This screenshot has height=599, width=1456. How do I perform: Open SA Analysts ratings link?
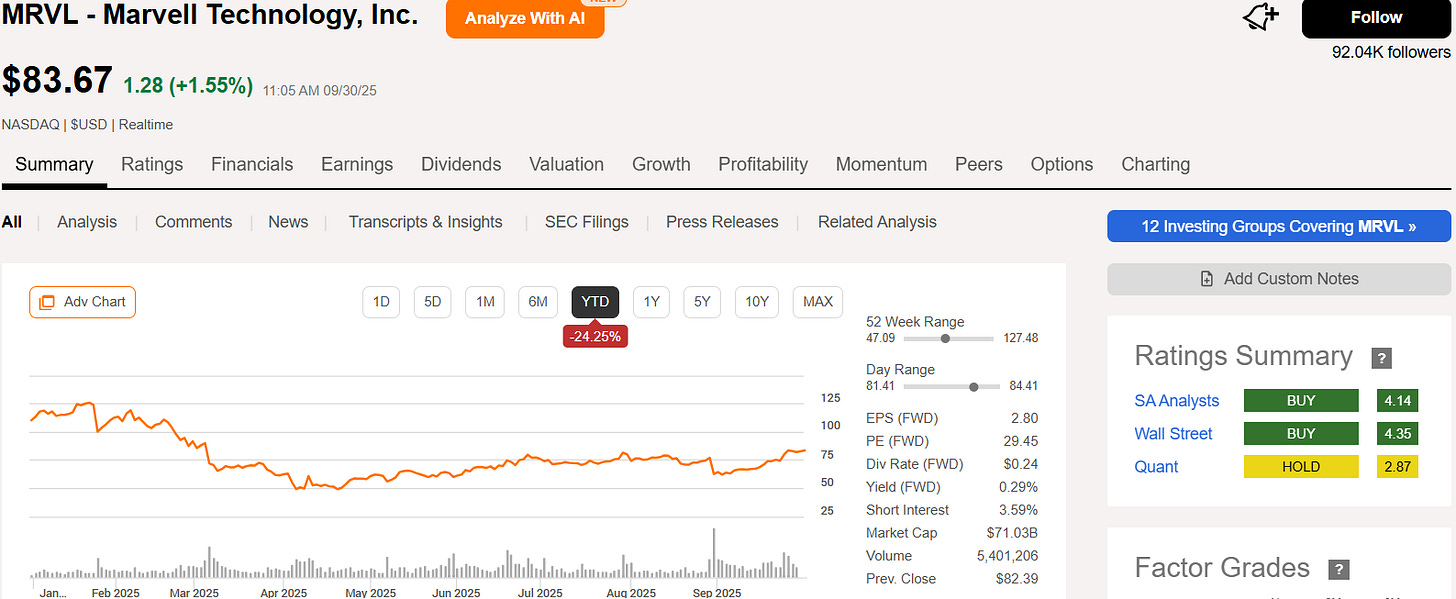pos(1177,401)
